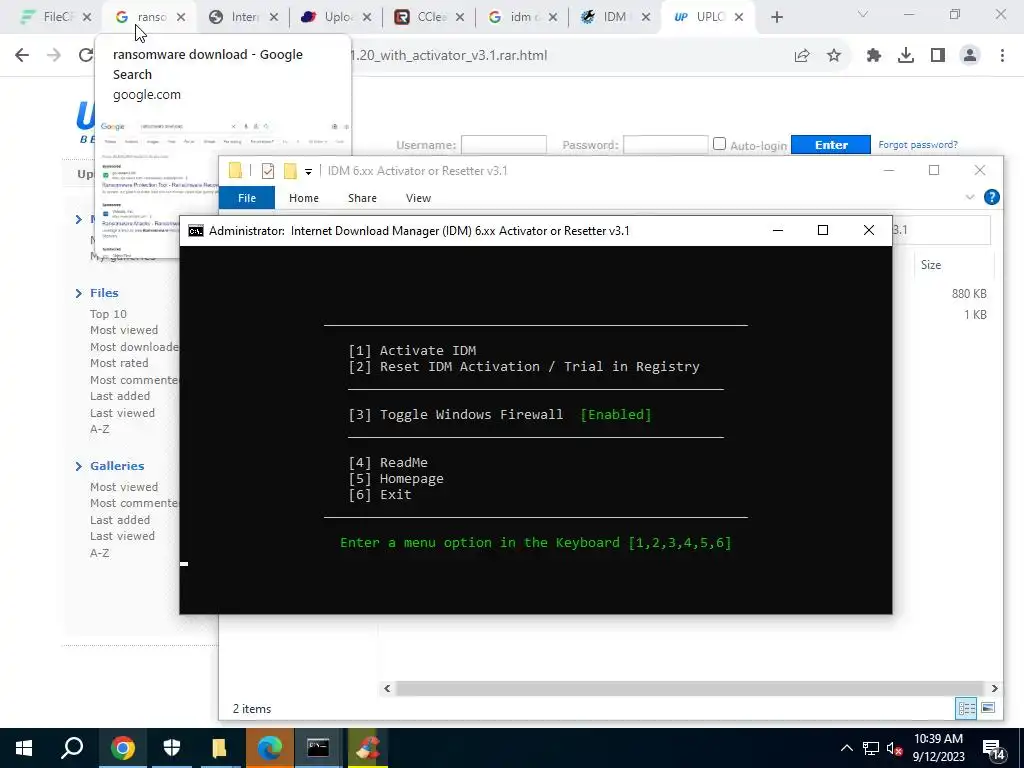Image resolution: width=1024 pixels, height=768 pixels.
Task: Click the network tray icon
Action: pyautogui.click(x=871, y=748)
